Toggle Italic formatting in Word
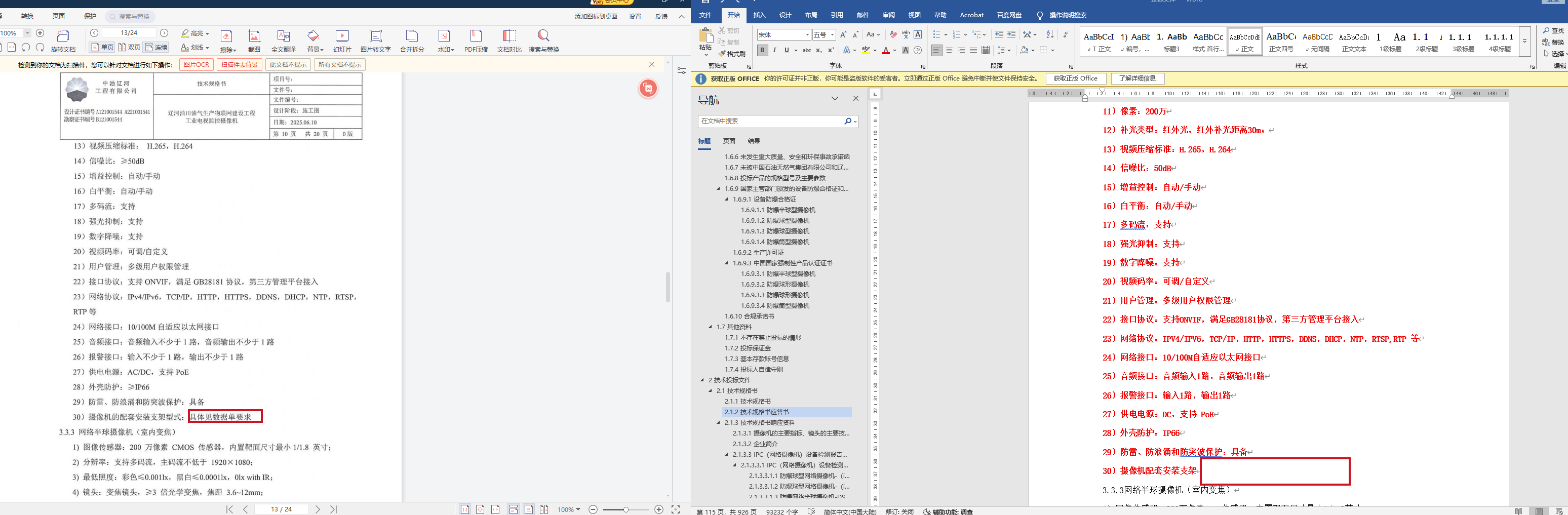The image size is (1568, 515). [x=774, y=51]
